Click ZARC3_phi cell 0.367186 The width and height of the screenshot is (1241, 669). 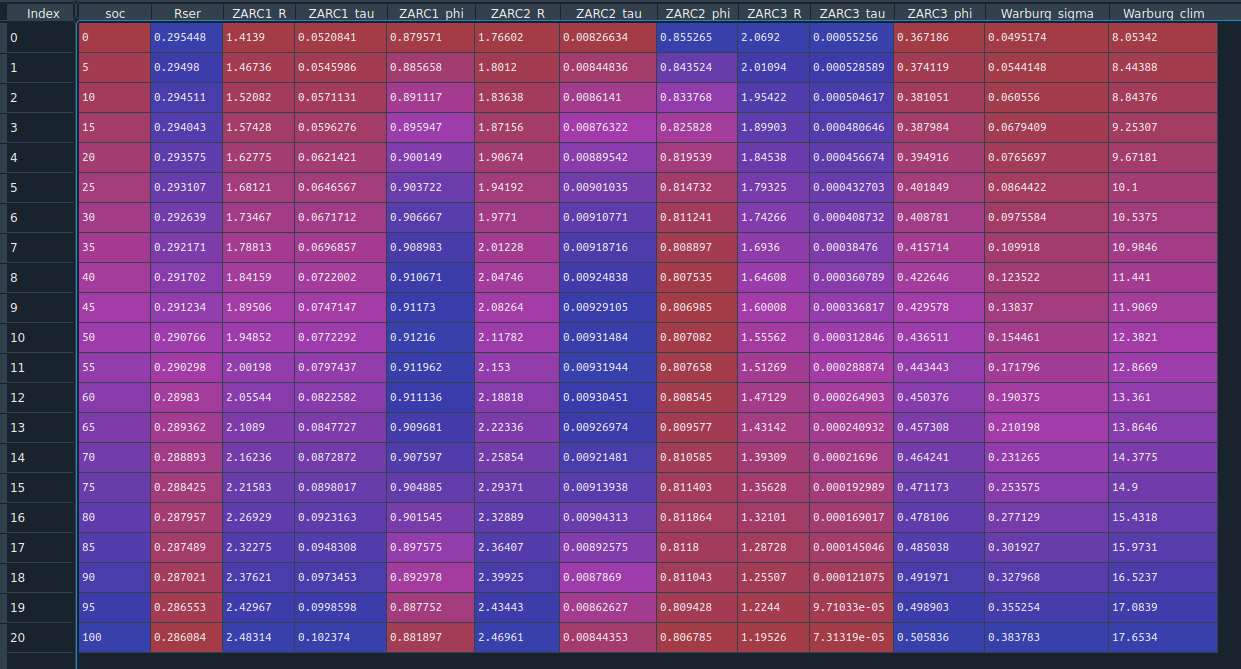coord(939,38)
